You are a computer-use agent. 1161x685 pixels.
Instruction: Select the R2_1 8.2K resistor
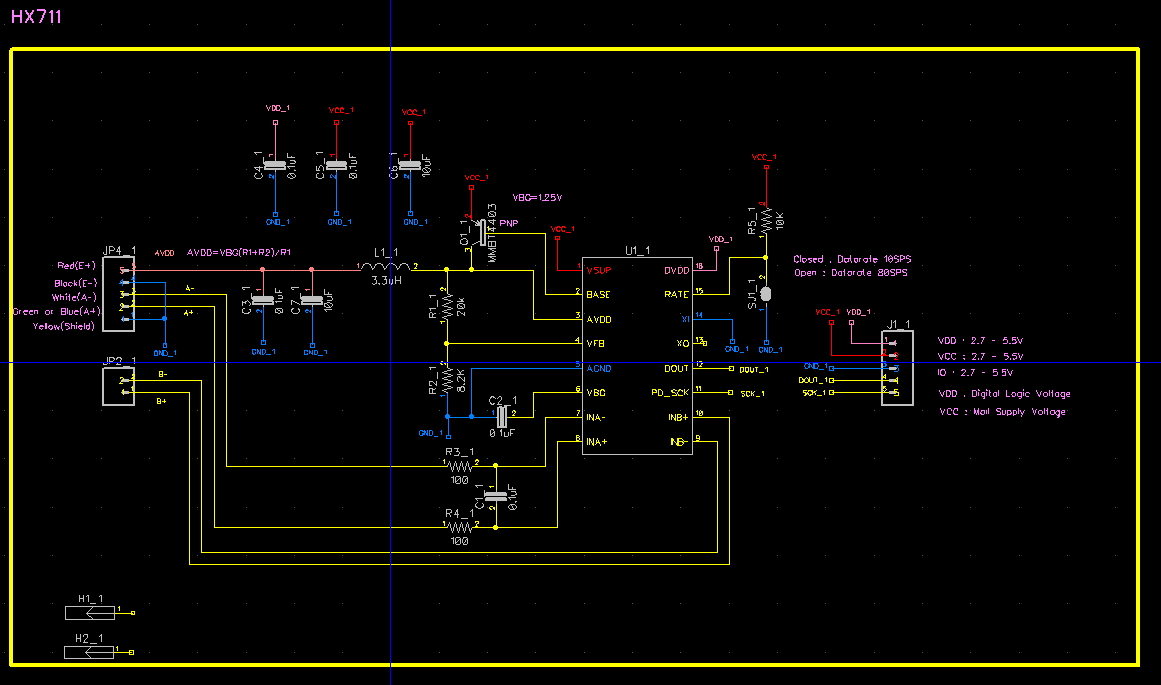click(x=447, y=380)
